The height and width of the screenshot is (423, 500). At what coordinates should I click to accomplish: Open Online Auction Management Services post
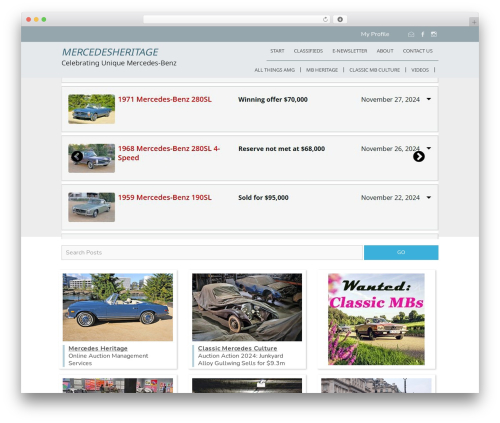pos(108,360)
